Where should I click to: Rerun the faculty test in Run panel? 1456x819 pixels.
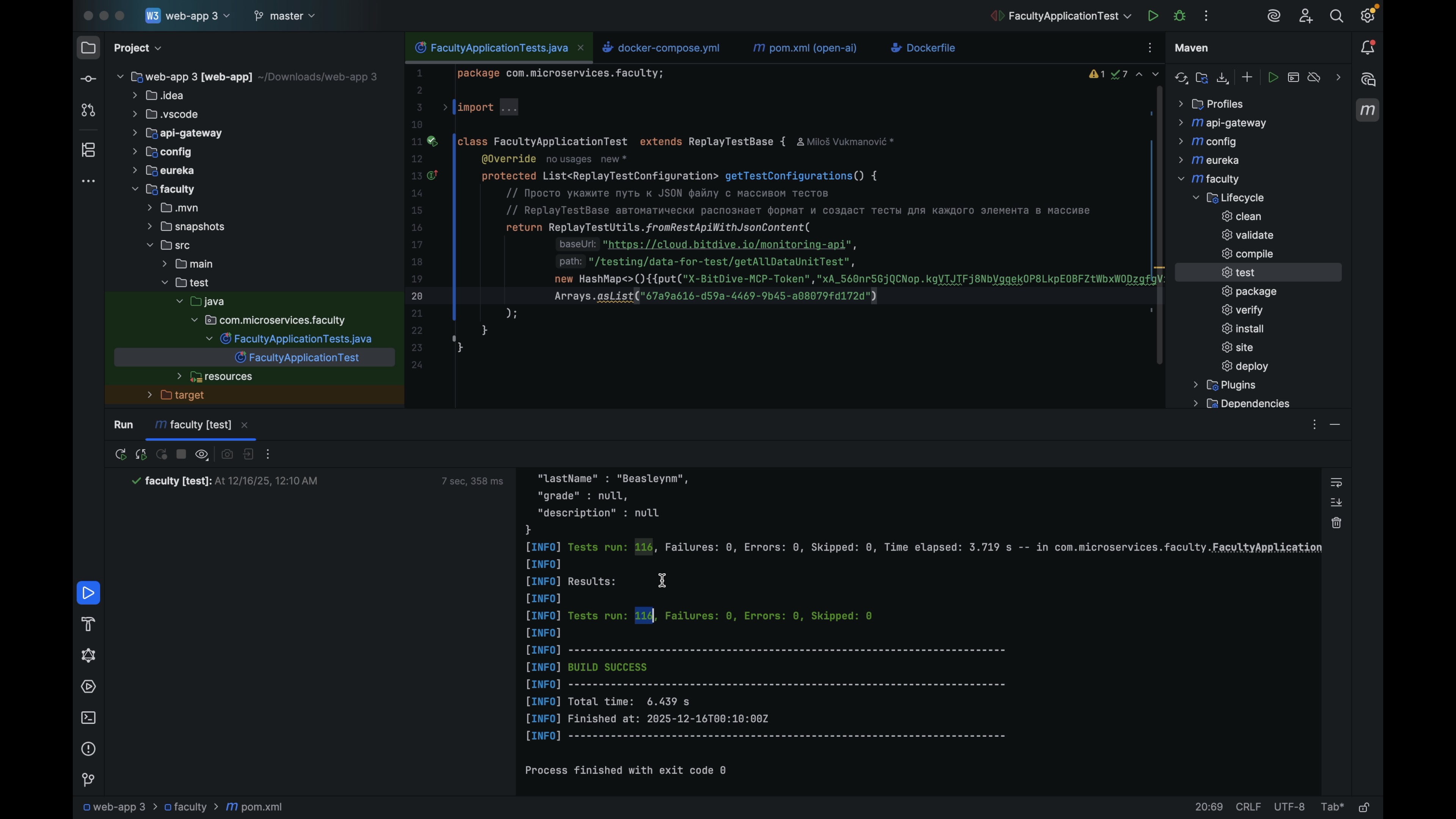pos(121,455)
